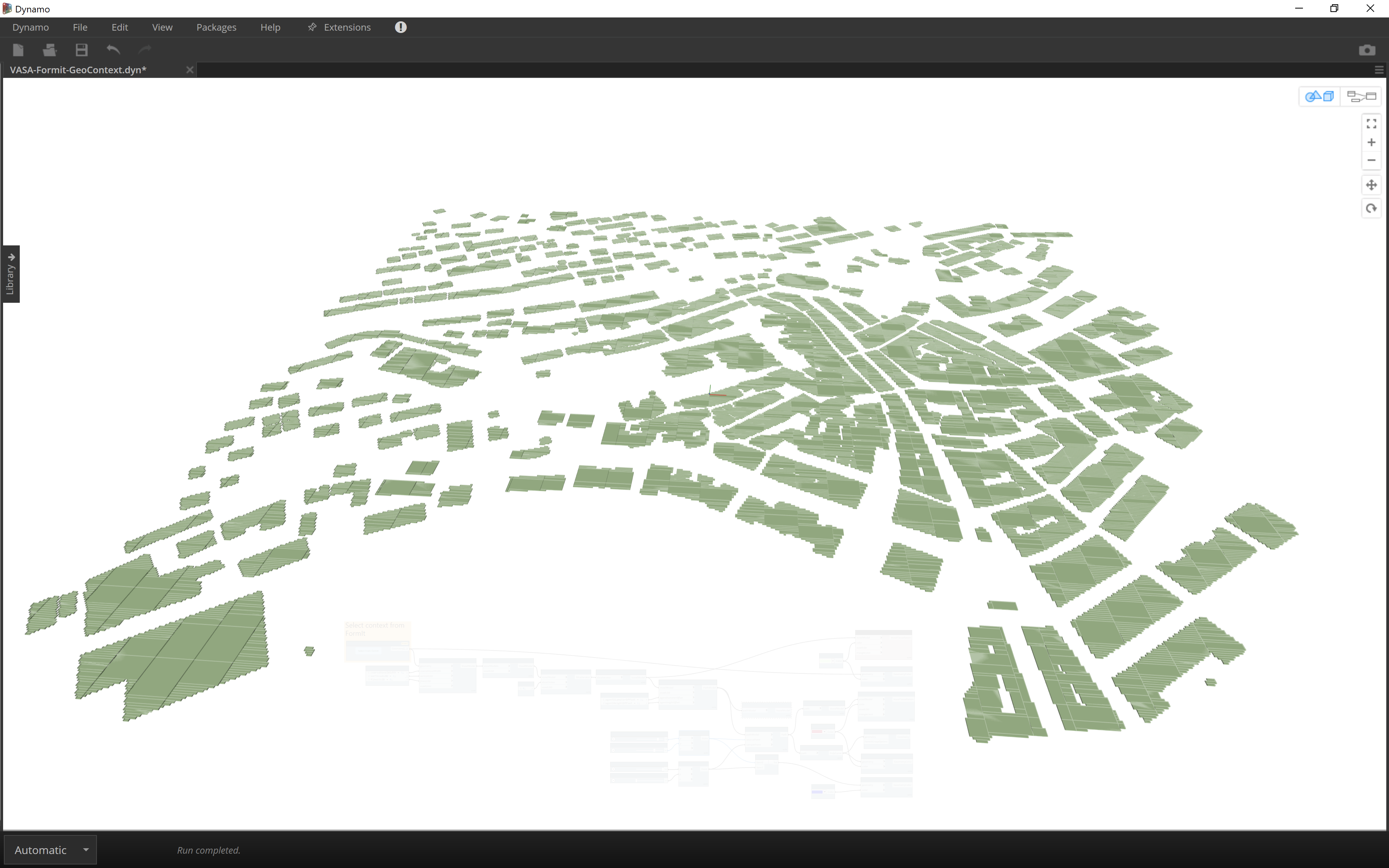Click the New file toolbar icon

tap(18, 50)
